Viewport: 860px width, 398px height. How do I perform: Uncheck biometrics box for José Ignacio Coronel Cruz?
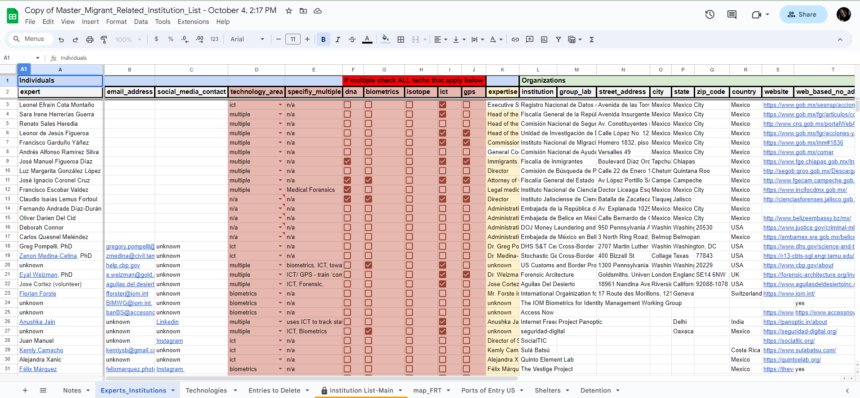pyautogui.click(x=369, y=180)
